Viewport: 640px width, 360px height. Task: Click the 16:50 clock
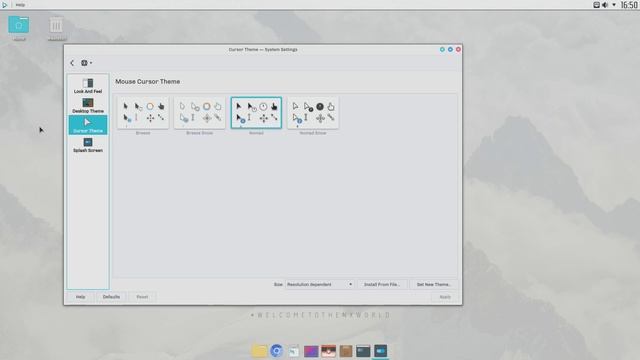[x=629, y=5]
